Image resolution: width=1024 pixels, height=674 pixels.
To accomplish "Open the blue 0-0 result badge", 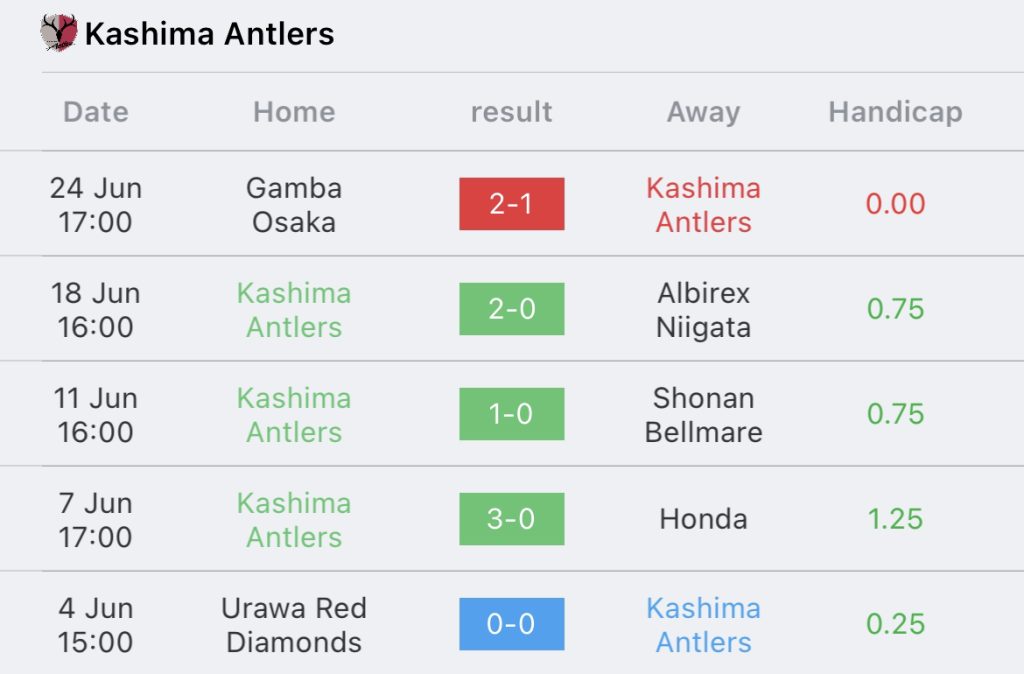I will click(511, 624).
